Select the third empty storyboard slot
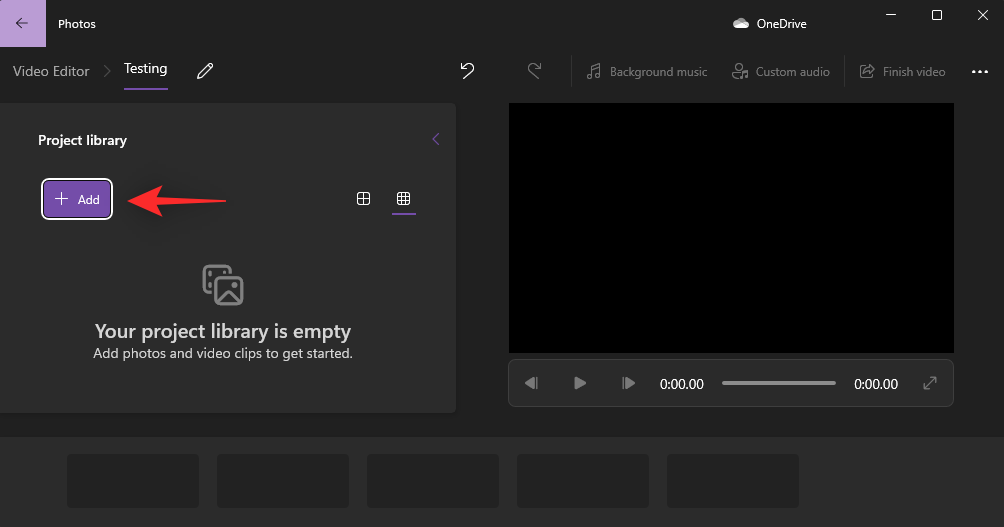The image size is (1004, 527). tap(433, 481)
